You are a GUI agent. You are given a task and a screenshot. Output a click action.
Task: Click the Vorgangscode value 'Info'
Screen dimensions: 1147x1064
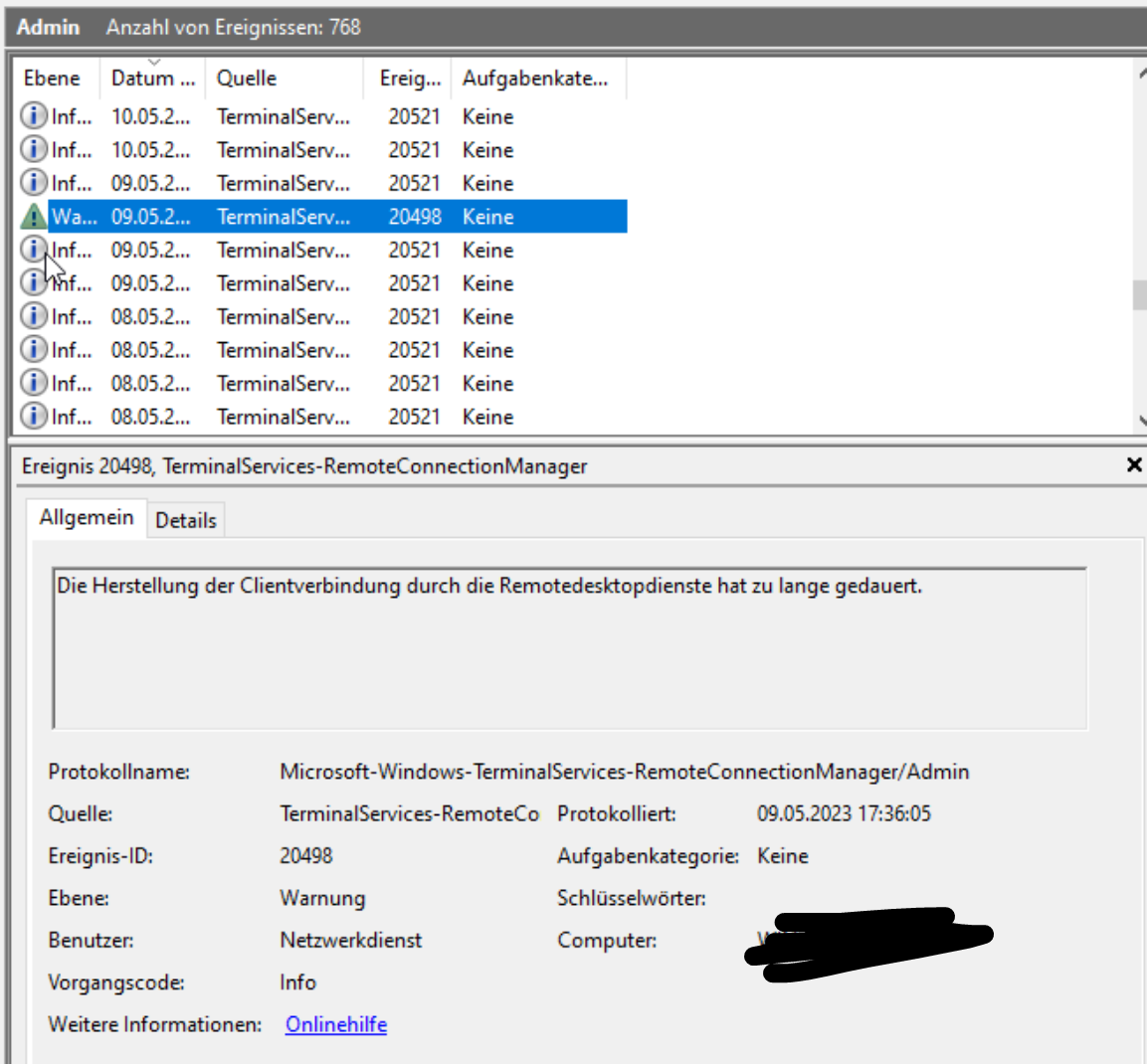pyautogui.click(x=297, y=982)
